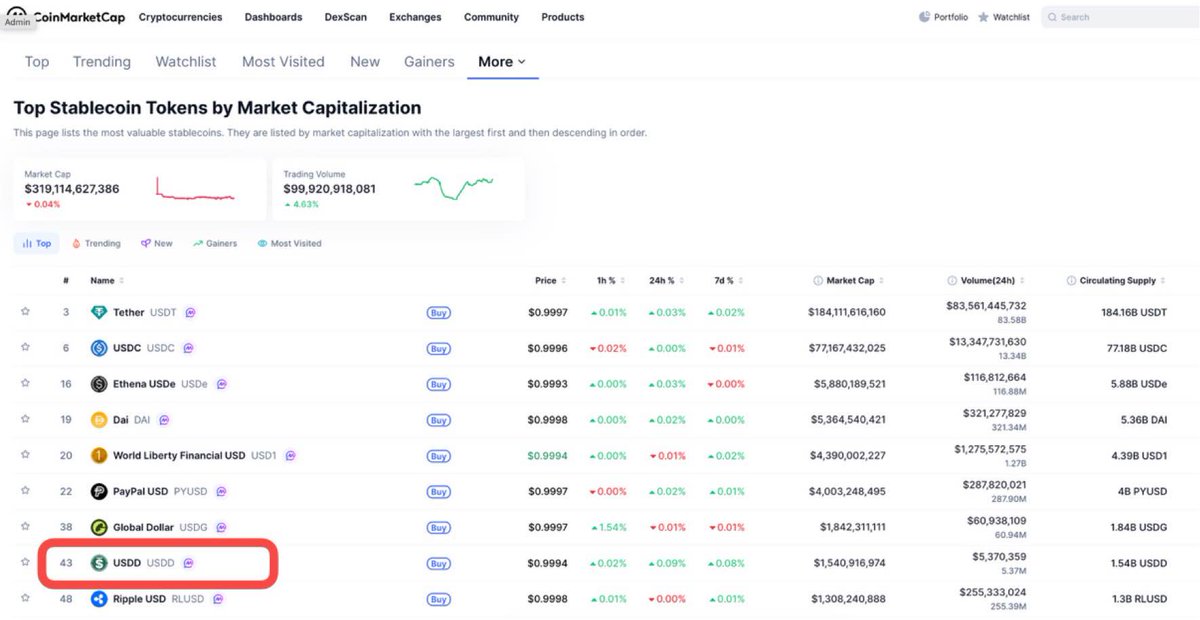Click the Ripple USD coin logo
This screenshot has height=620, width=1200.
(99, 599)
